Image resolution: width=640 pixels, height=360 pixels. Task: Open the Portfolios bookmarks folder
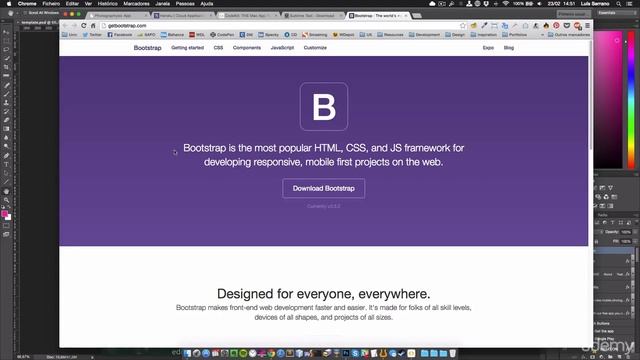(x=515, y=35)
